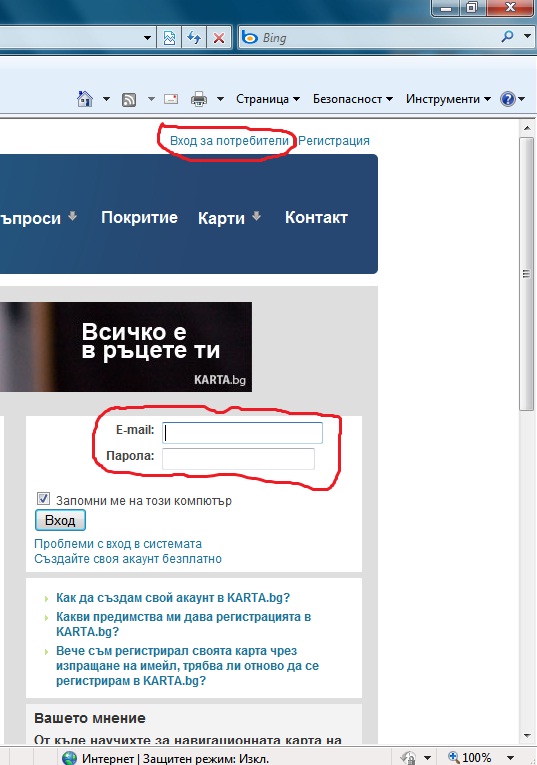Click the Help question mark icon
The height and width of the screenshot is (765, 537).
[x=507, y=99]
